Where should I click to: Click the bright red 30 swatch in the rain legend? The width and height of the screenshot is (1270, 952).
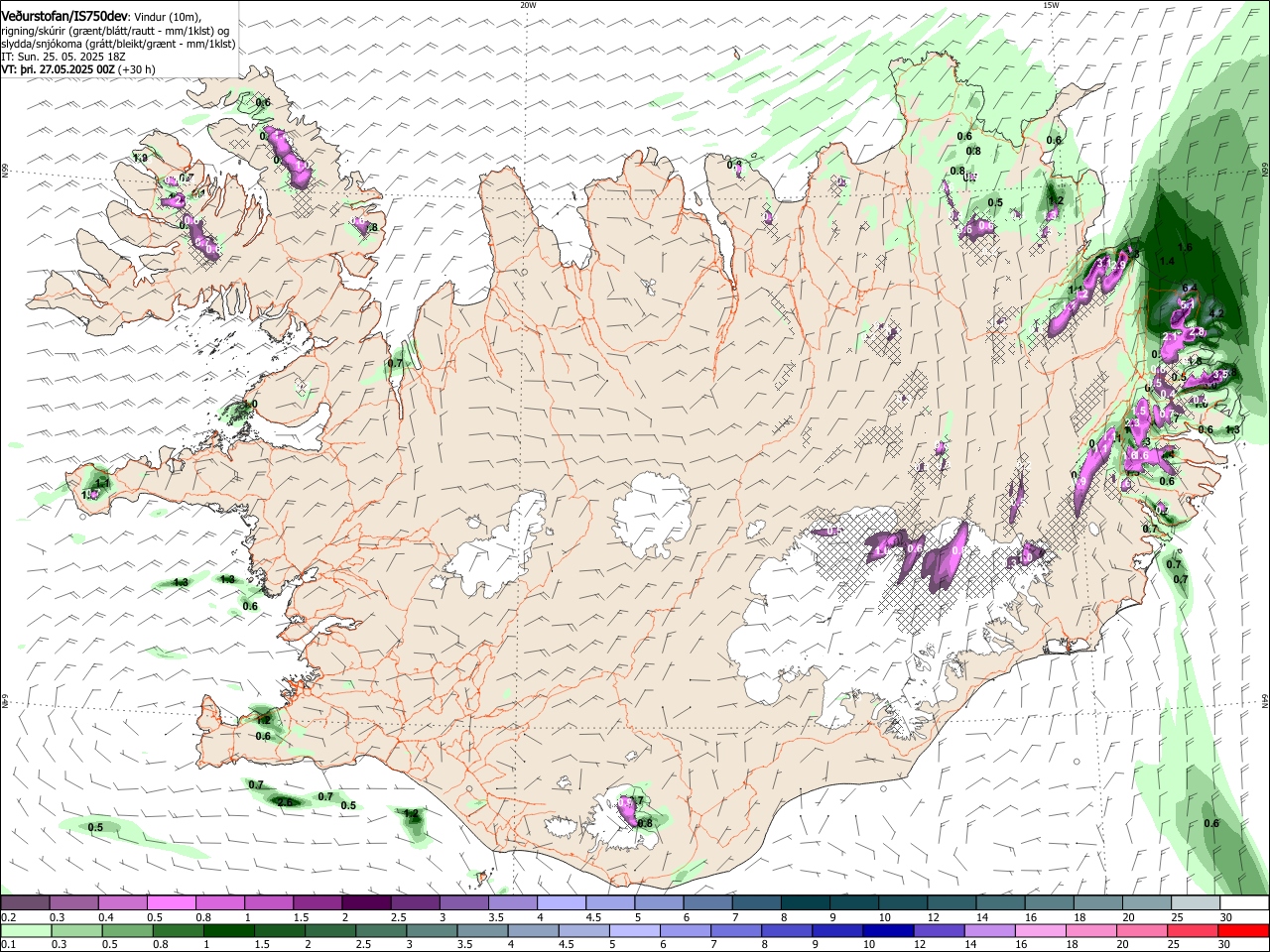click(x=1243, y=930)
